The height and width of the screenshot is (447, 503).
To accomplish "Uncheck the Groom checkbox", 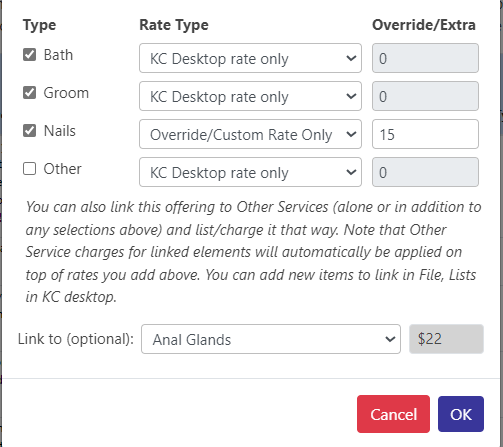I will tap(29, 93).
